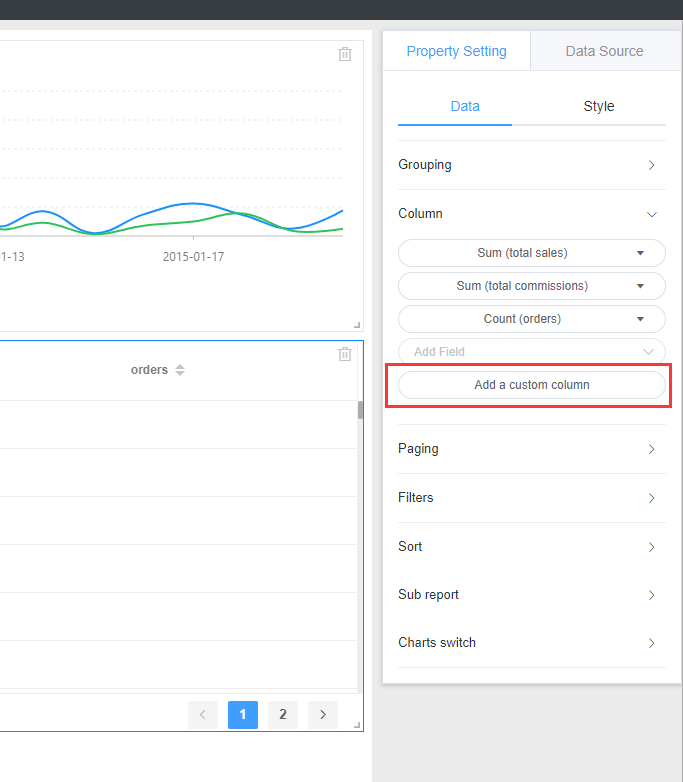The image size is (683, 782).
Task: Open Sum (total sales) aggregation dropdown
Action: pos(641,253)
